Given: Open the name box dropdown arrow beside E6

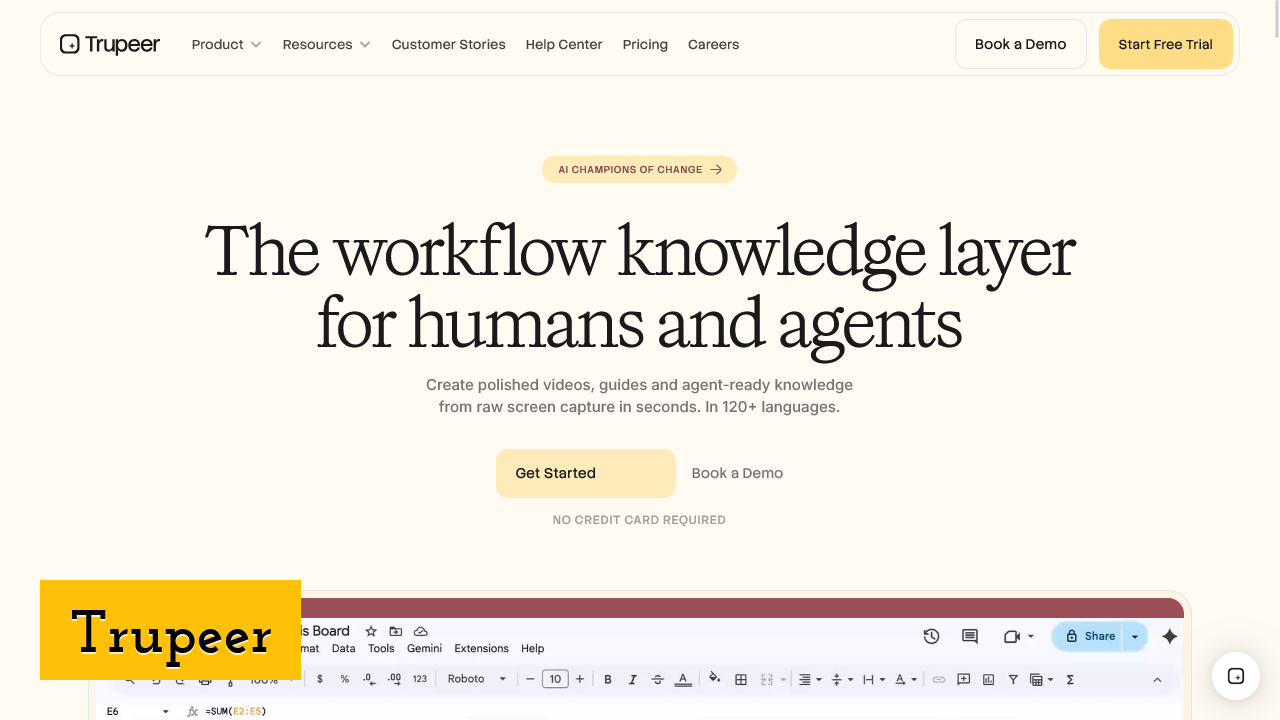Looking at the screenshot, I should 166,711.
